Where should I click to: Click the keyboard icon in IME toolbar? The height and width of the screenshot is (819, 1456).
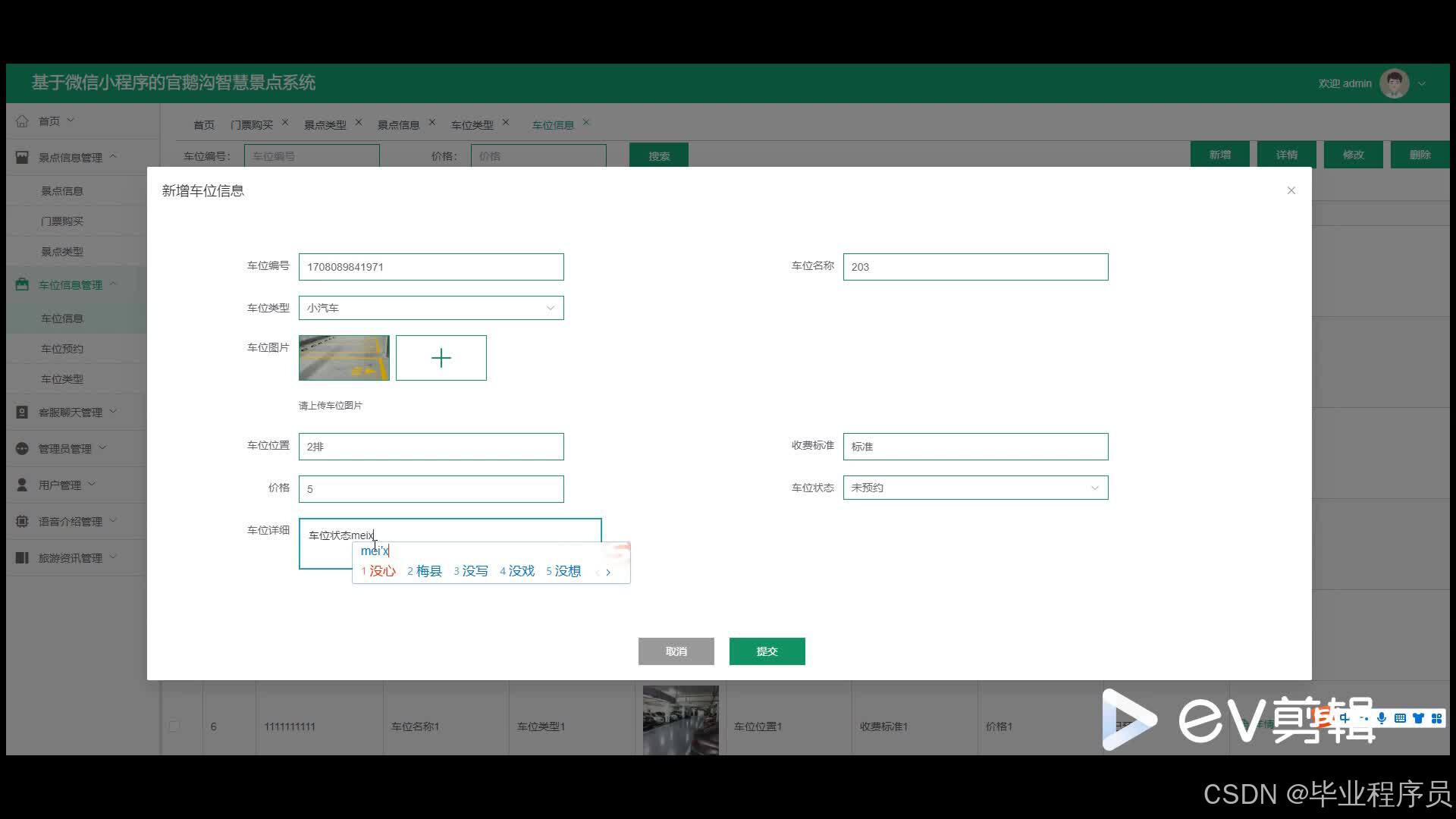[1400, 718]
